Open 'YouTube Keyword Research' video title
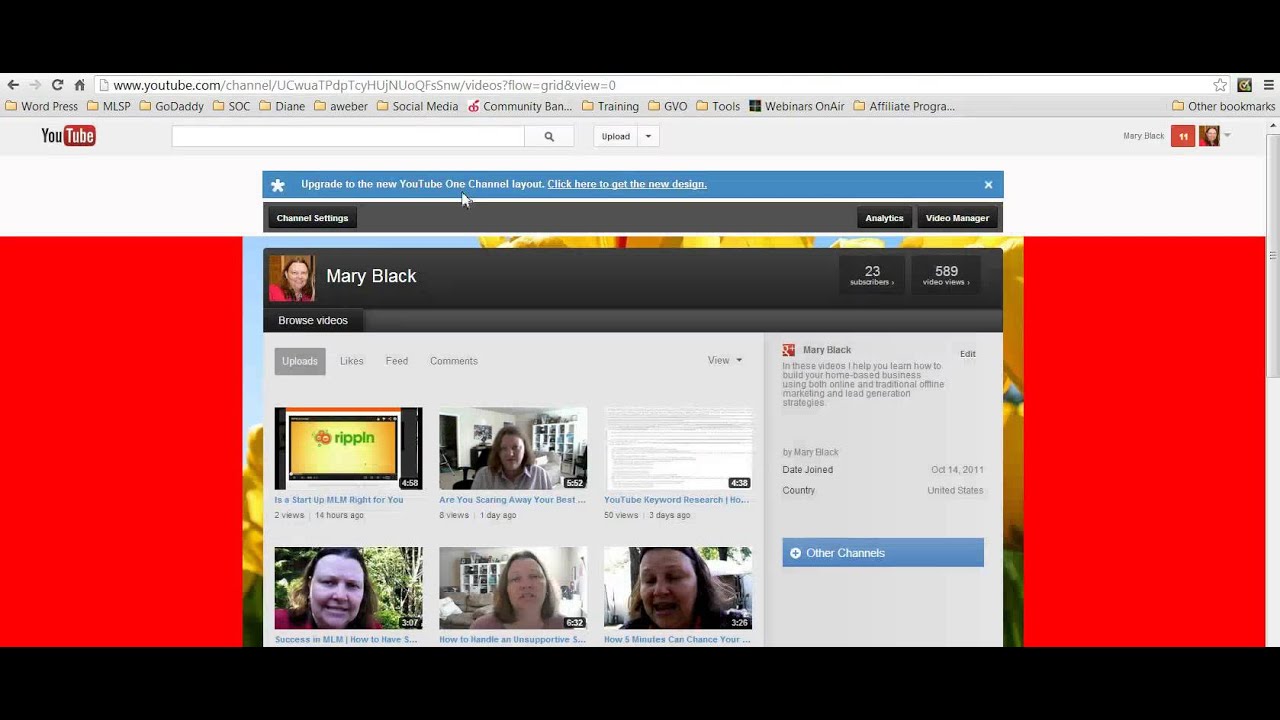1280x720 pixels. 676,500
